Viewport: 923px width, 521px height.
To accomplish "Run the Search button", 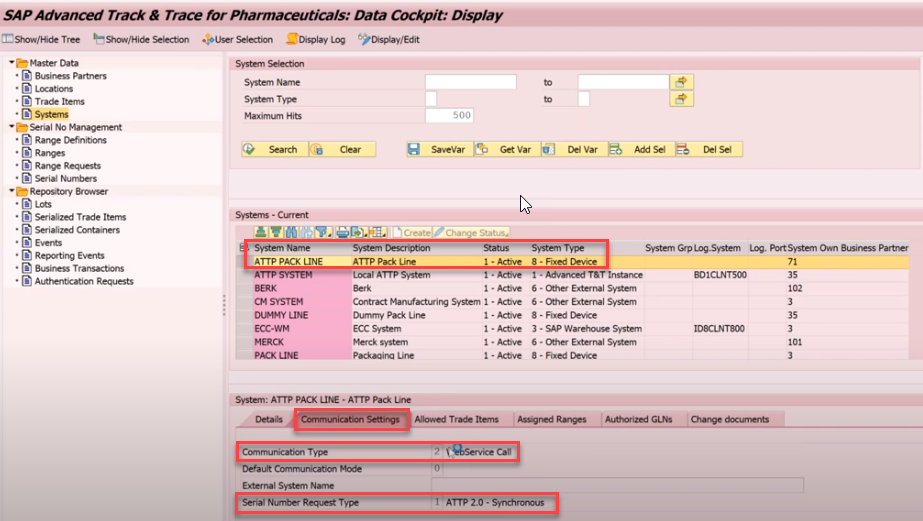I will 274,150.
